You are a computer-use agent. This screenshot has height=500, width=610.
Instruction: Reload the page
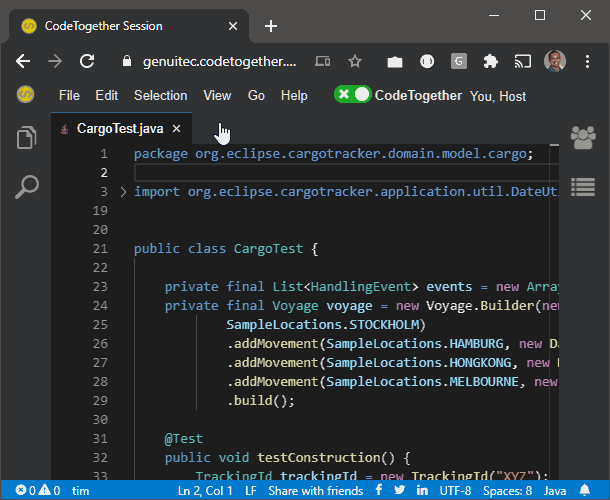(x=87, y=61)
